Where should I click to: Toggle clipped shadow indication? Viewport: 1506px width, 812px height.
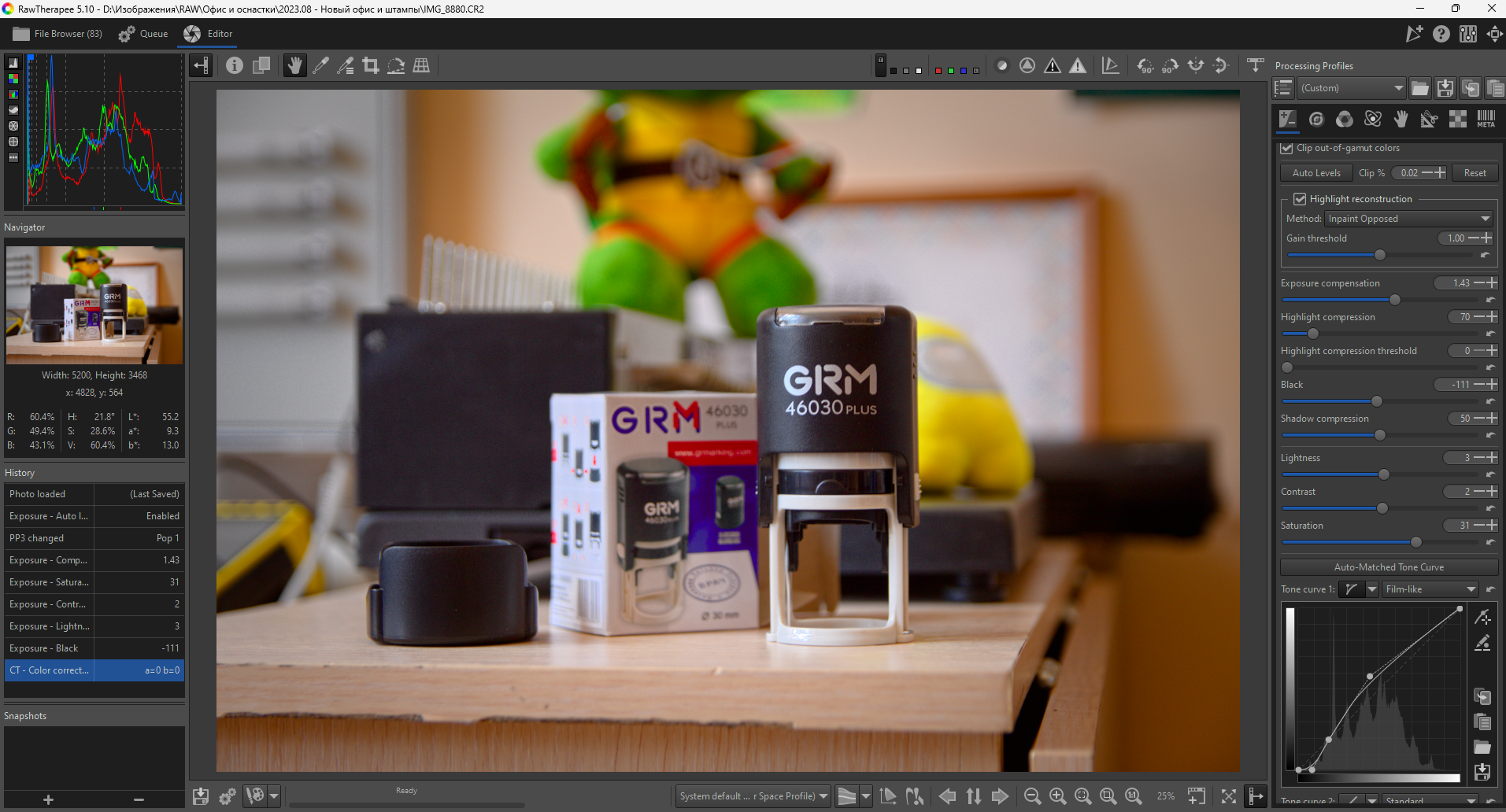click(x=1053, y=66)
